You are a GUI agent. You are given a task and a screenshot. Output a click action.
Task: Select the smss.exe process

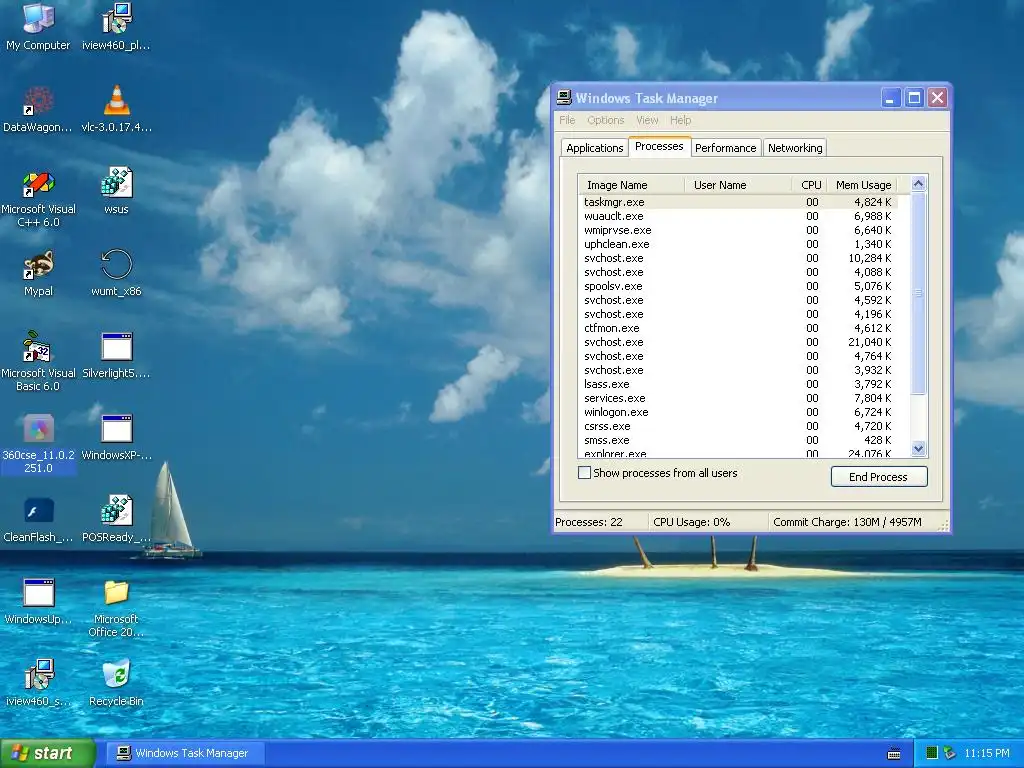coord(738,440)
